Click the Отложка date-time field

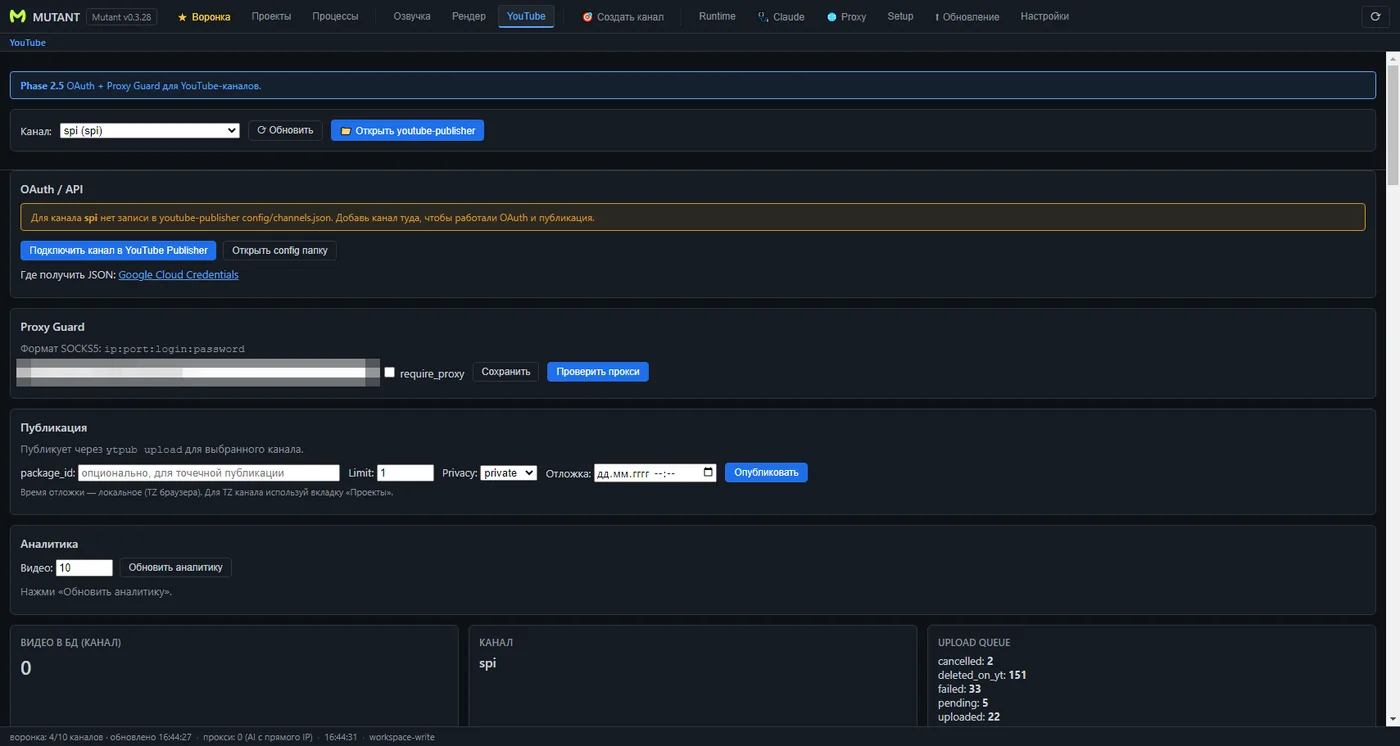coord(655,473)
